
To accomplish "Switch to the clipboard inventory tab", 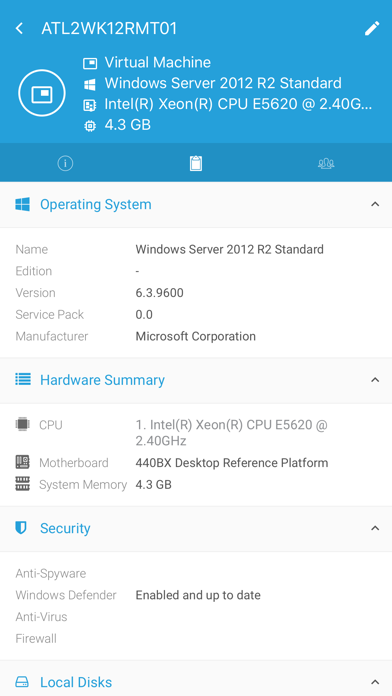I will (196, 163).
